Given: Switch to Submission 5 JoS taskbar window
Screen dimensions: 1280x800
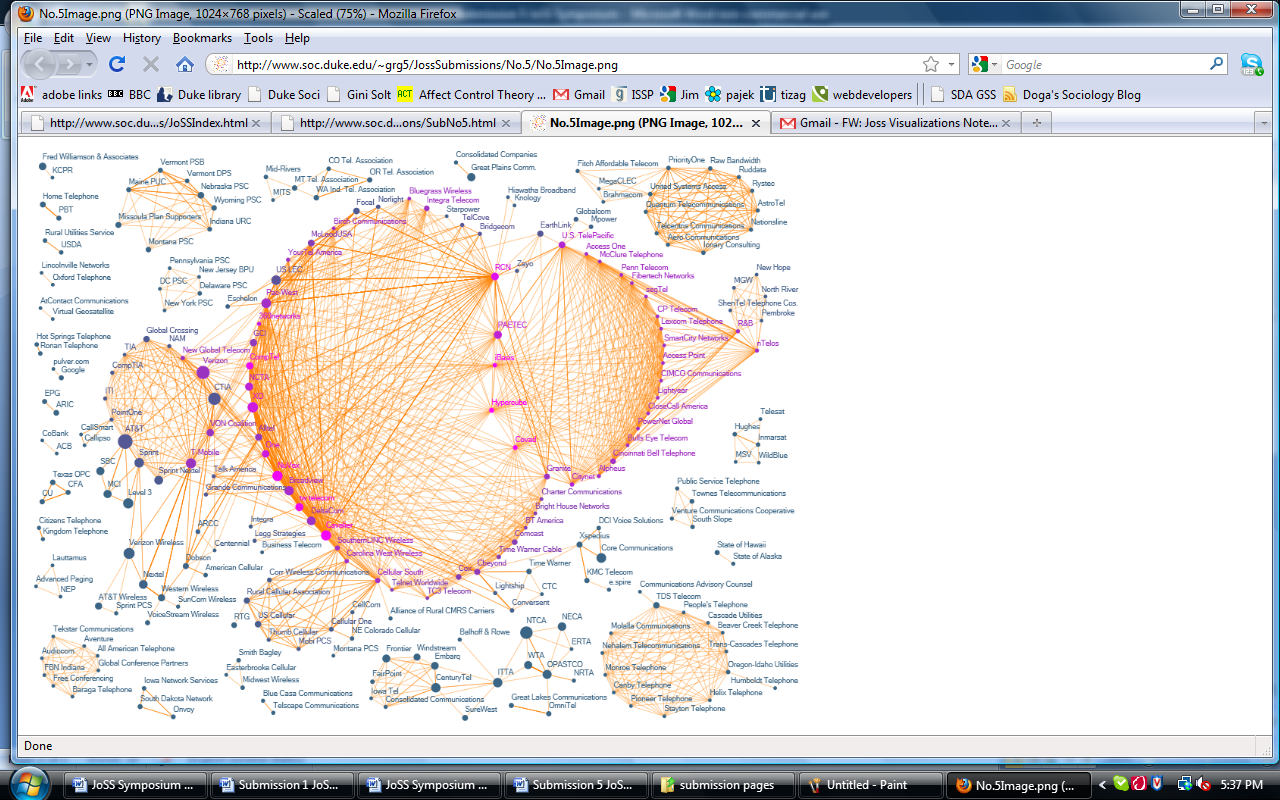Looking at the screenshot, I should pyautogui.click(x=578, y=785).
